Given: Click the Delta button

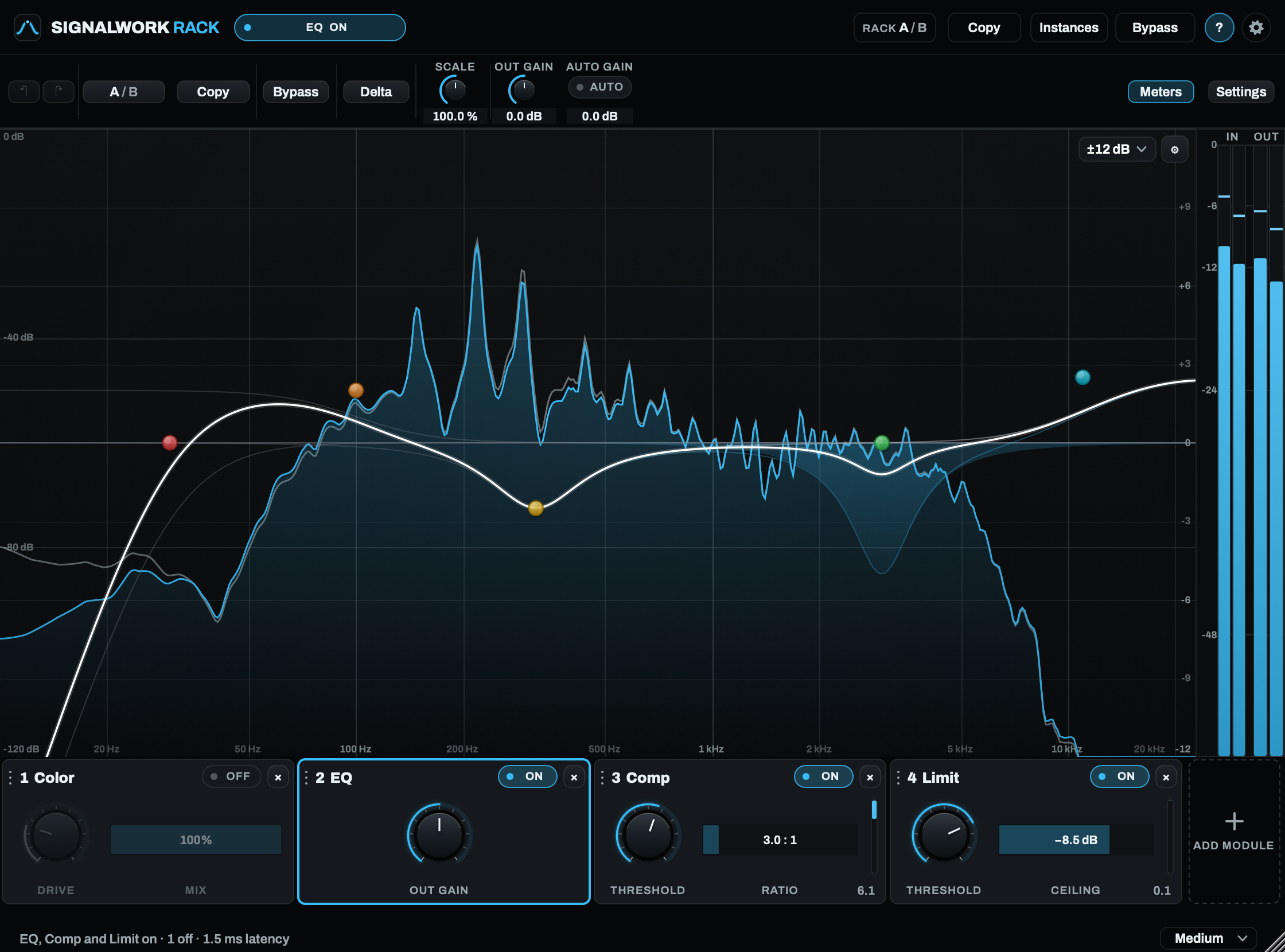Looking at the screenshot, I should point(376,92).
